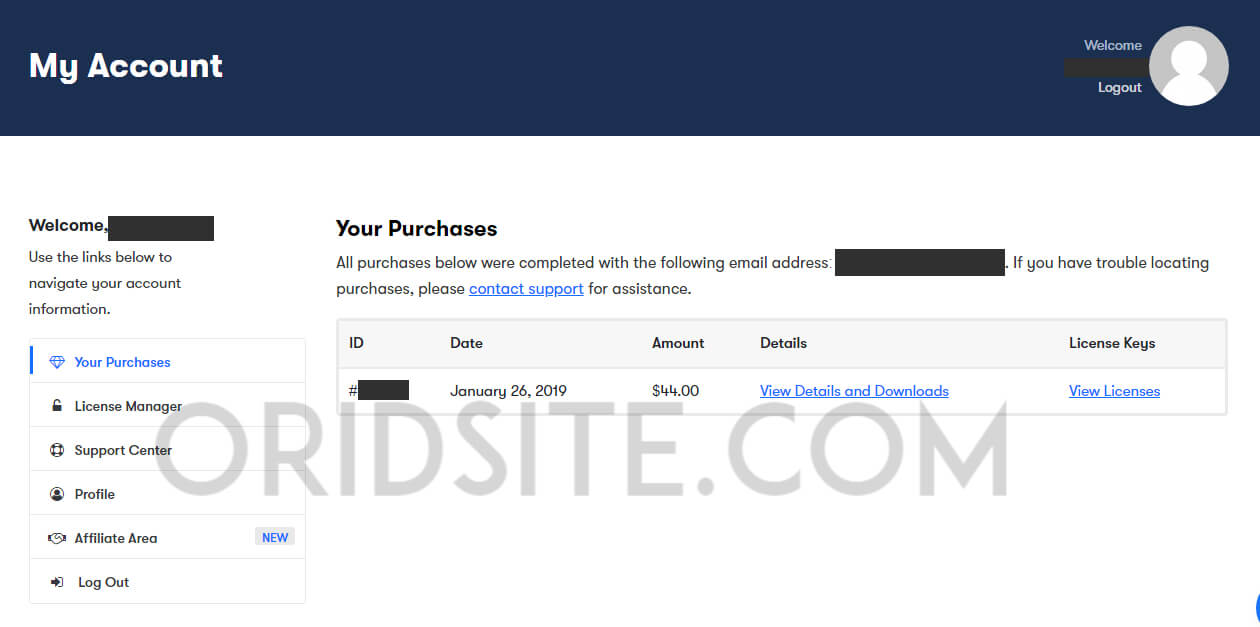
Task: Click the NEW badge on Affiliate Area
Action: tap(275, 538)
